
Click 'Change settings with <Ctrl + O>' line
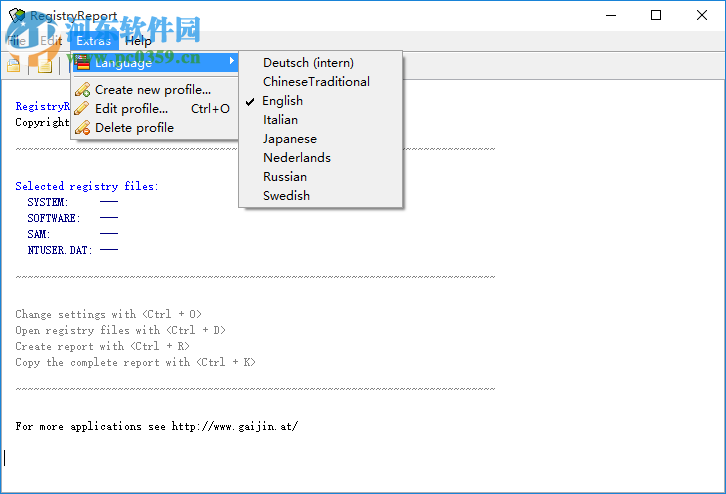[108, 314]
